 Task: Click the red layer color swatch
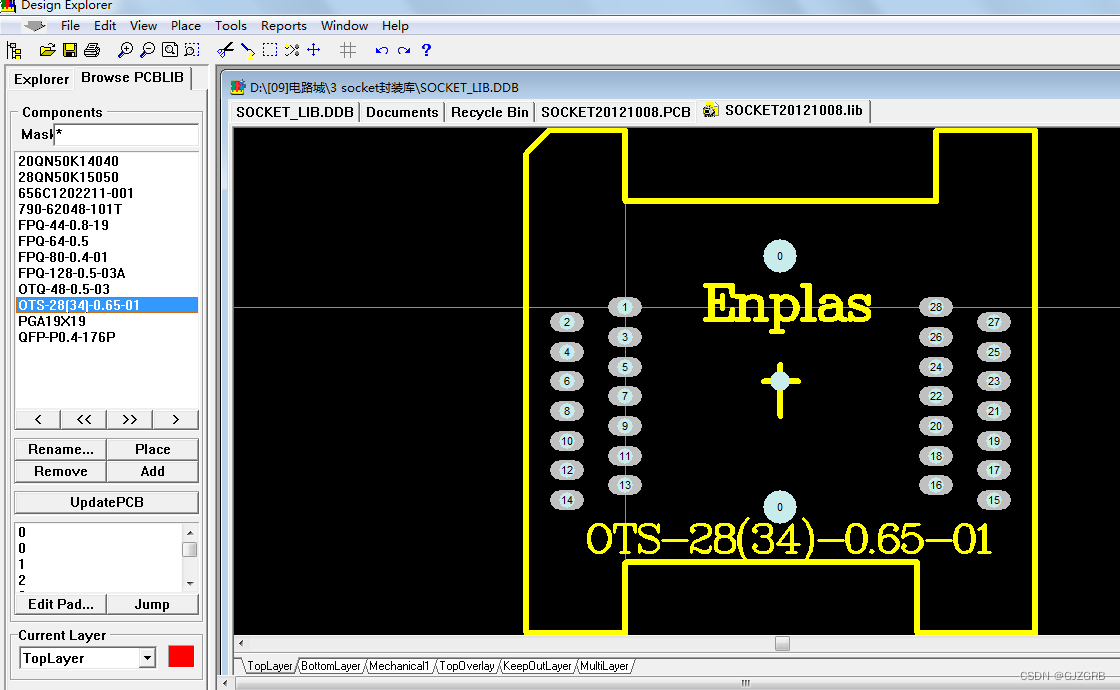pos(181,656)
